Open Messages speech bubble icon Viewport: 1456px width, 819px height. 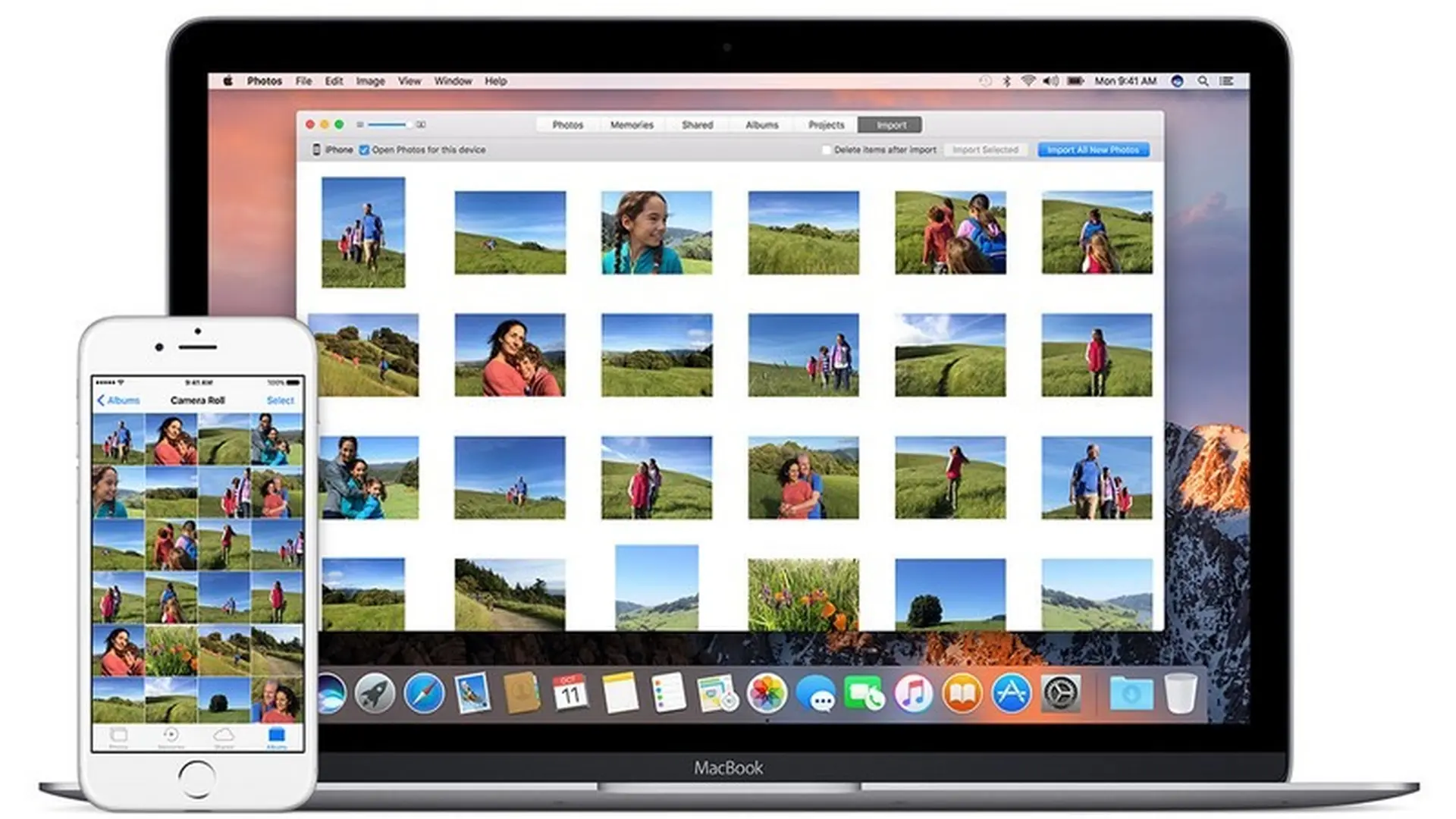tap(816, 693)
